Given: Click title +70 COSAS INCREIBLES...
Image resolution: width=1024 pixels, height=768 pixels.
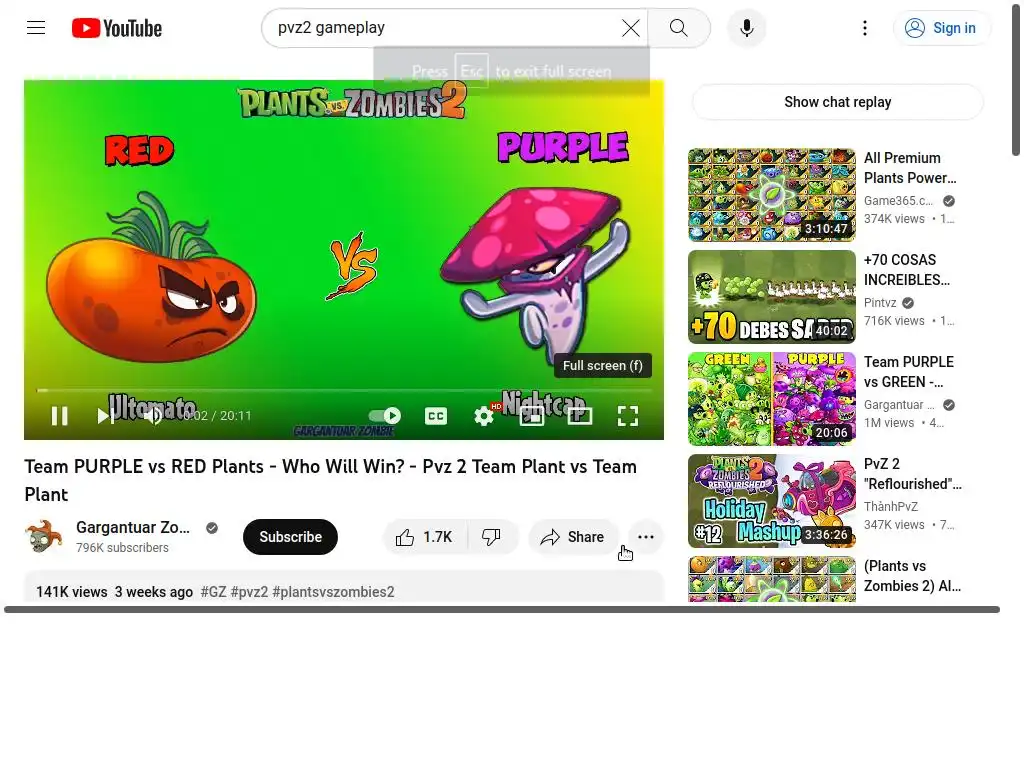Looking at the screenshot, I should 906,270.
